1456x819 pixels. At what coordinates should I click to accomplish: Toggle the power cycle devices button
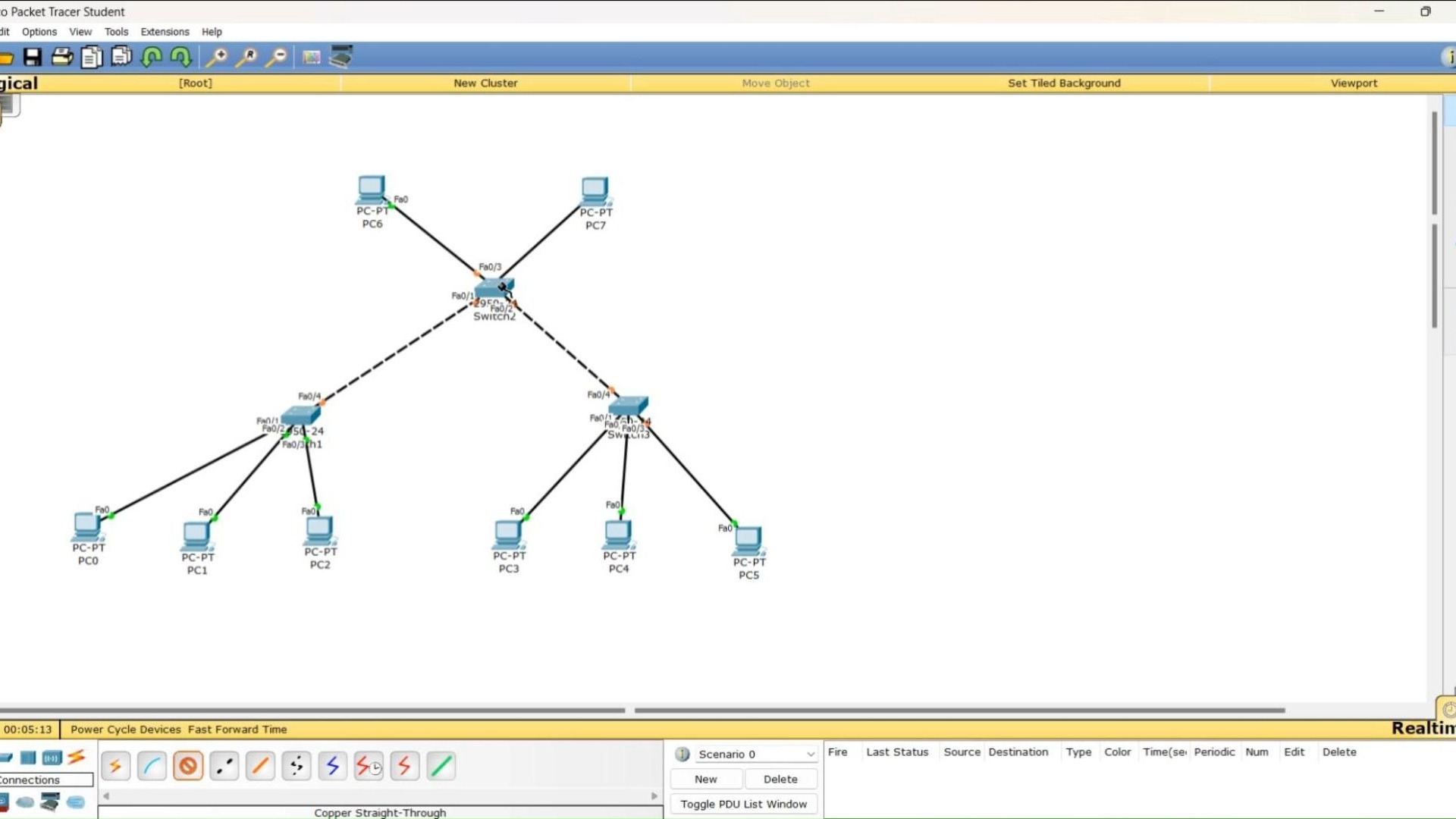[126, 729]
